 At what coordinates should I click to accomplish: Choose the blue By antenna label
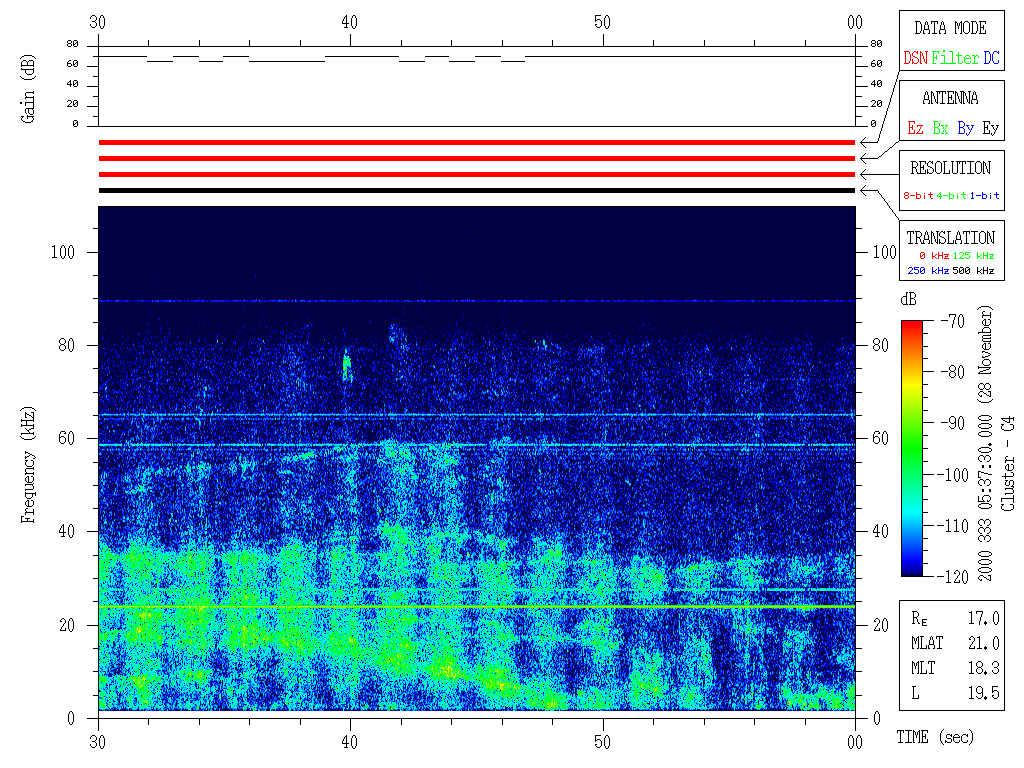(965, 129)
